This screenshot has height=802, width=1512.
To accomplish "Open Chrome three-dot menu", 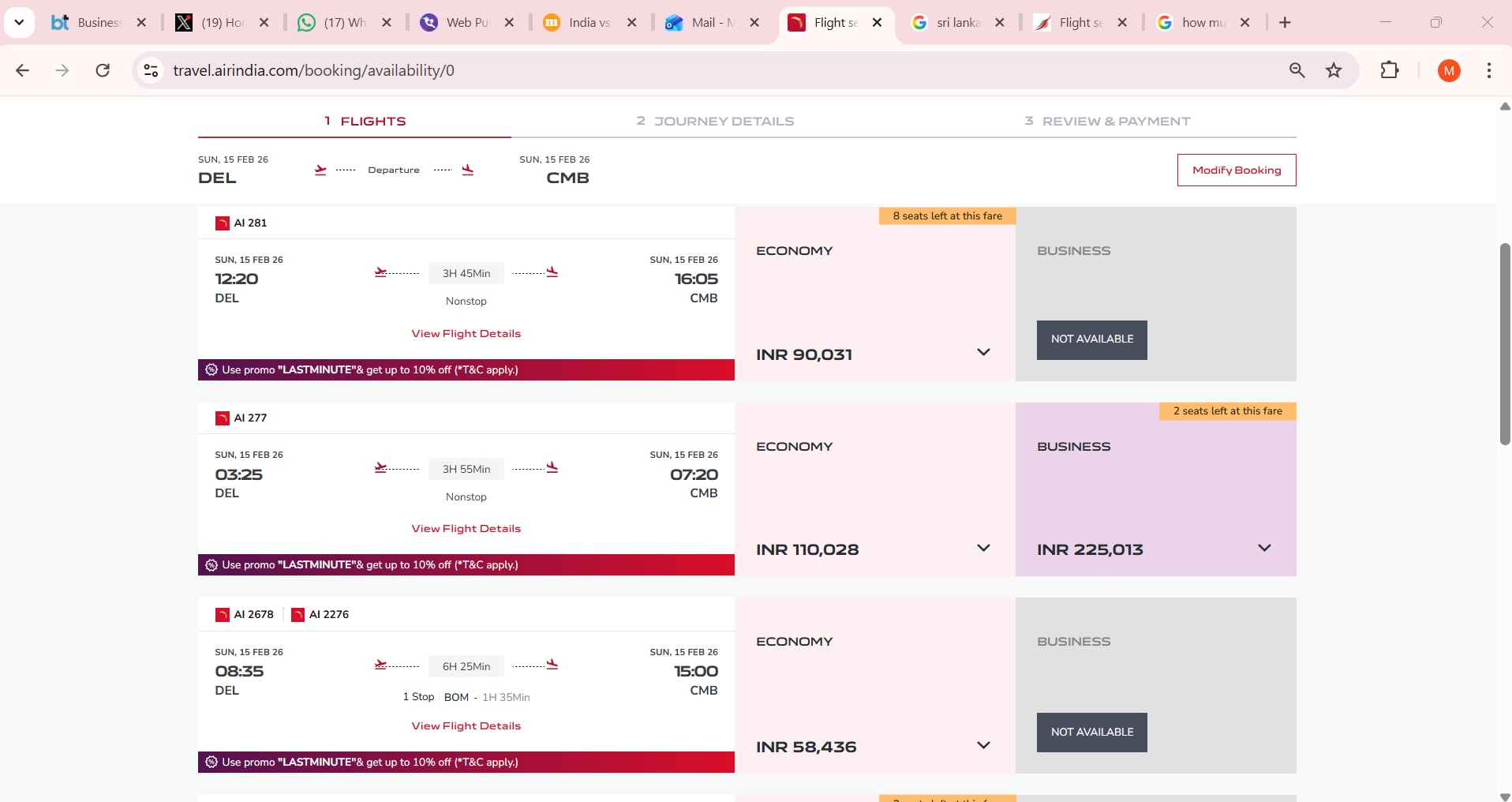I will [x=1489, y=70].
